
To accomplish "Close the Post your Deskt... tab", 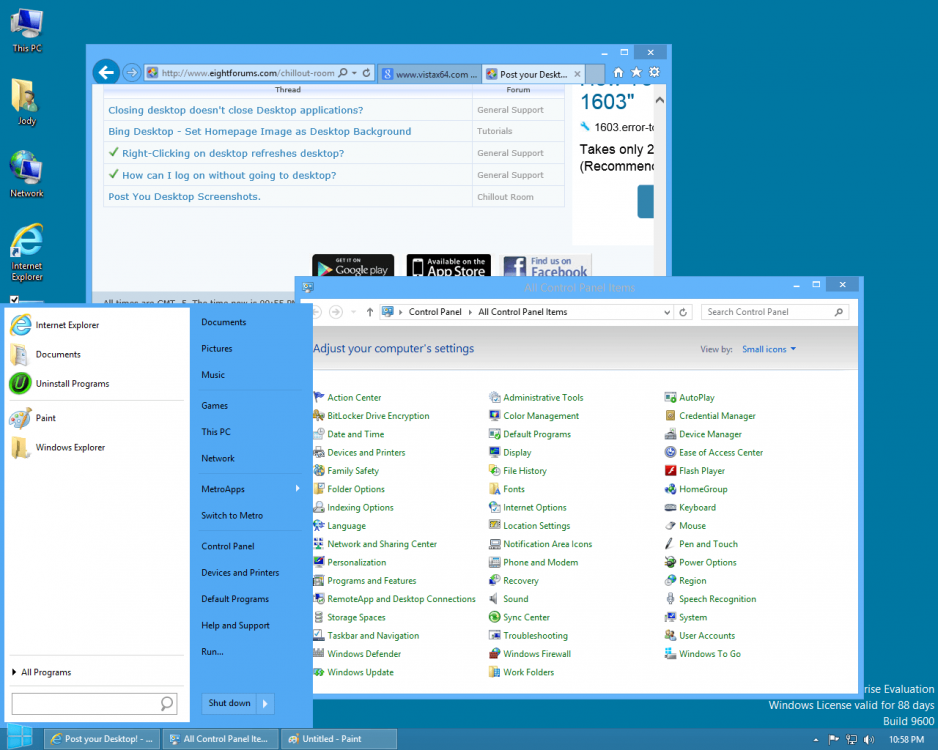I will pos(577,74).
